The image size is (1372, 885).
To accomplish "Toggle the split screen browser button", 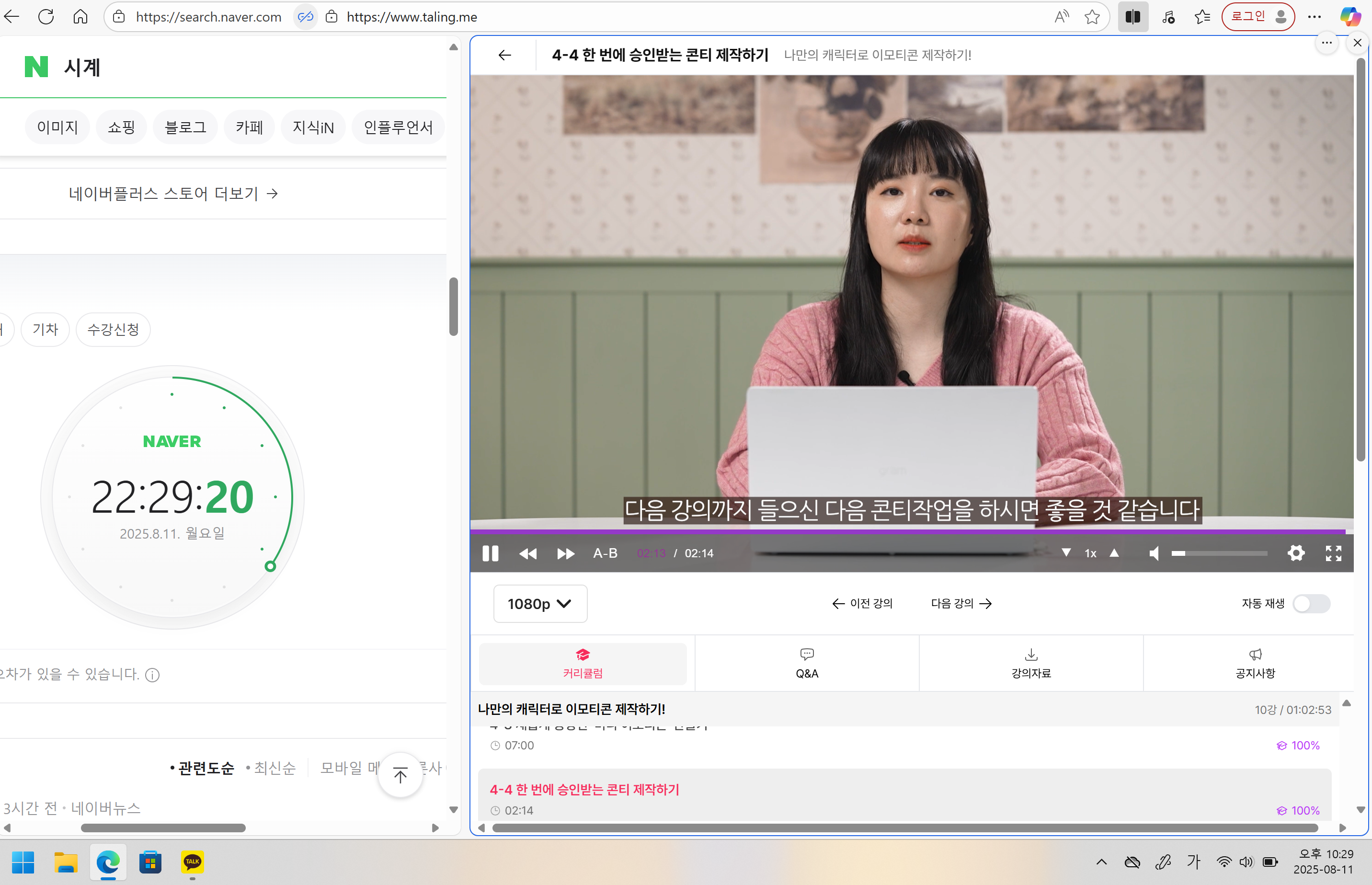I will [1132, 17].
